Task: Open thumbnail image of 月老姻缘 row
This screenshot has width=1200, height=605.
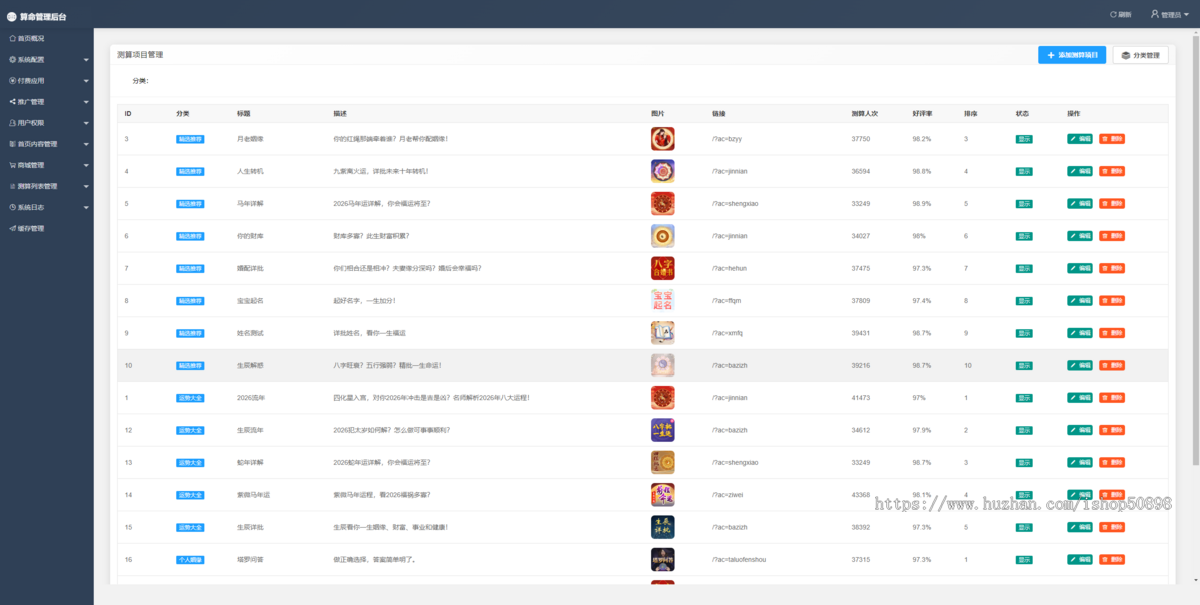Action: point(662,139)
